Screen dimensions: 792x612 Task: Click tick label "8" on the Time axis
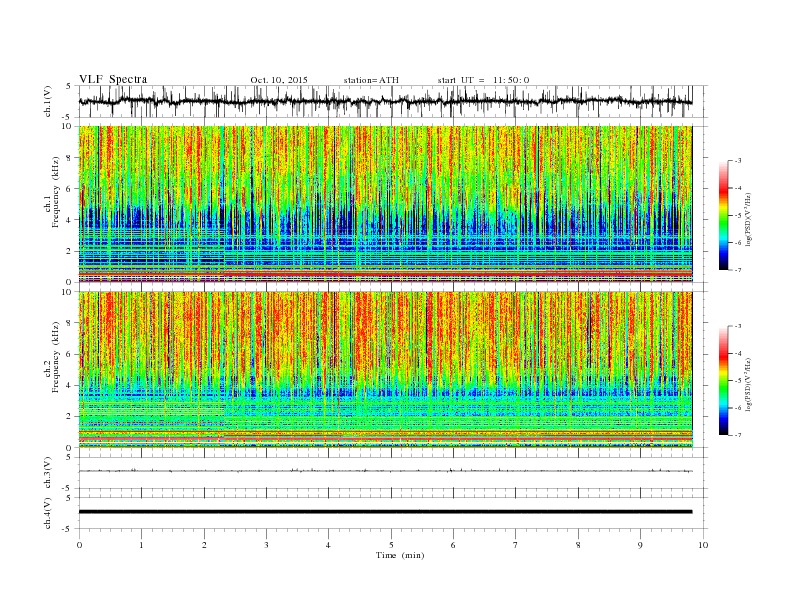(x=578, y=545)
